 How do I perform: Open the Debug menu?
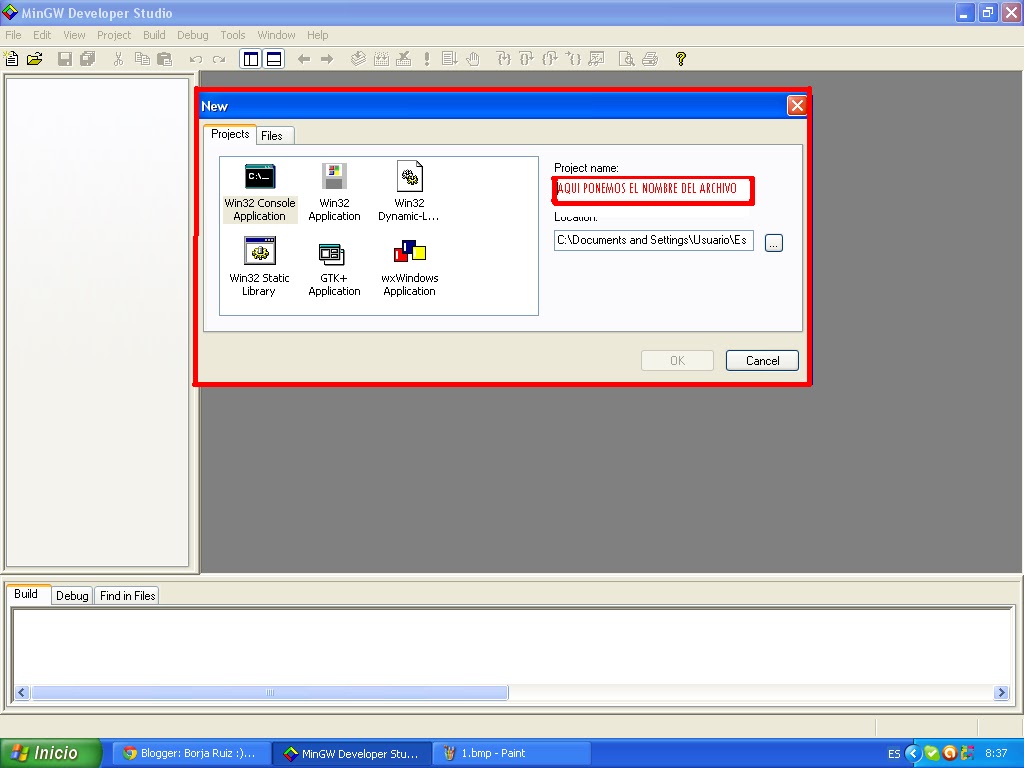(193, 35)
